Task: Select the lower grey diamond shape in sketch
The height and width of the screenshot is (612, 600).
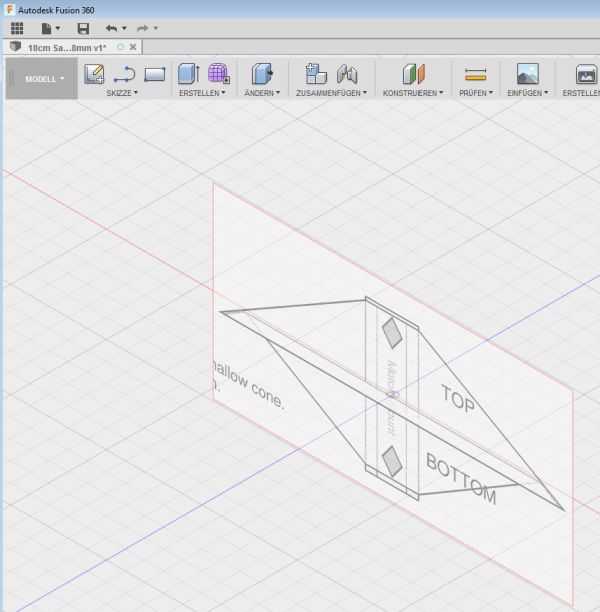Action: [392, 462]
